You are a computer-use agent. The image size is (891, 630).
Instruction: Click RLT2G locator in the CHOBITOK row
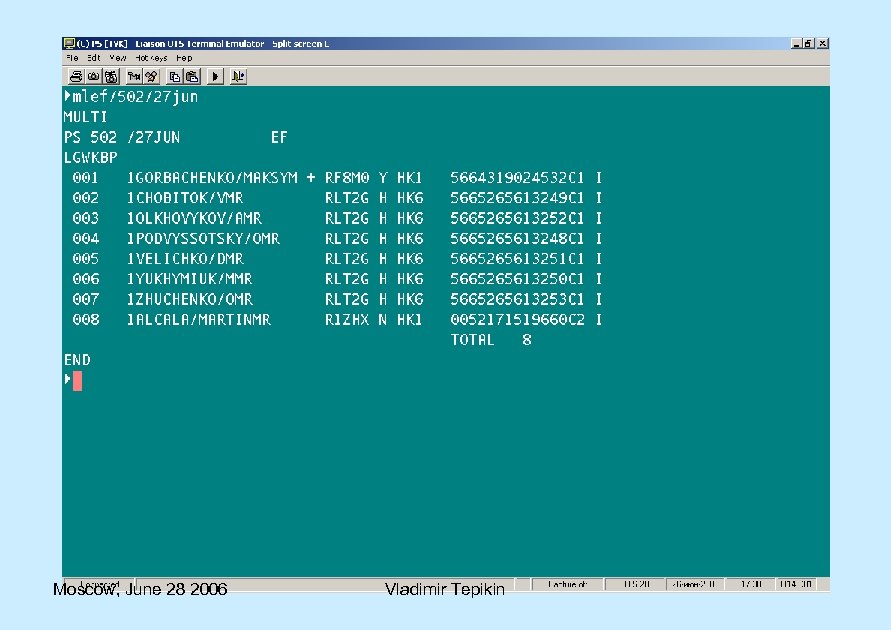347,198
